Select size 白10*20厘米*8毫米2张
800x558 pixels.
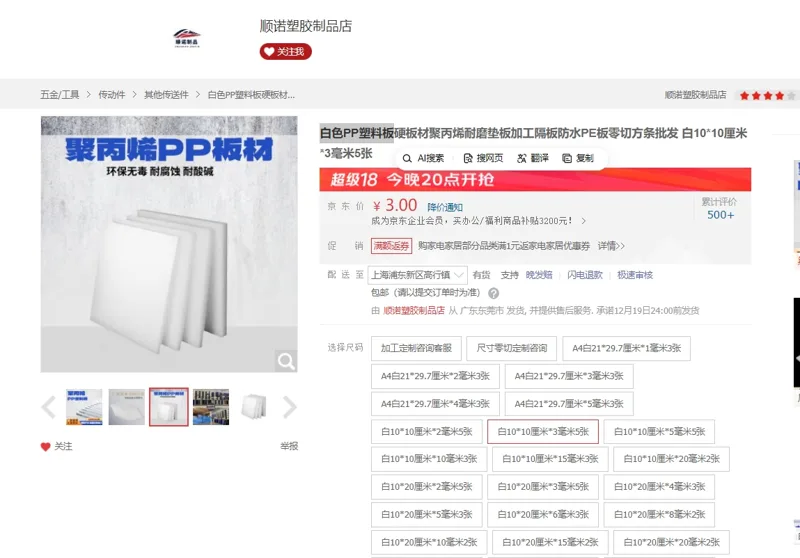[x=659, y=515]
